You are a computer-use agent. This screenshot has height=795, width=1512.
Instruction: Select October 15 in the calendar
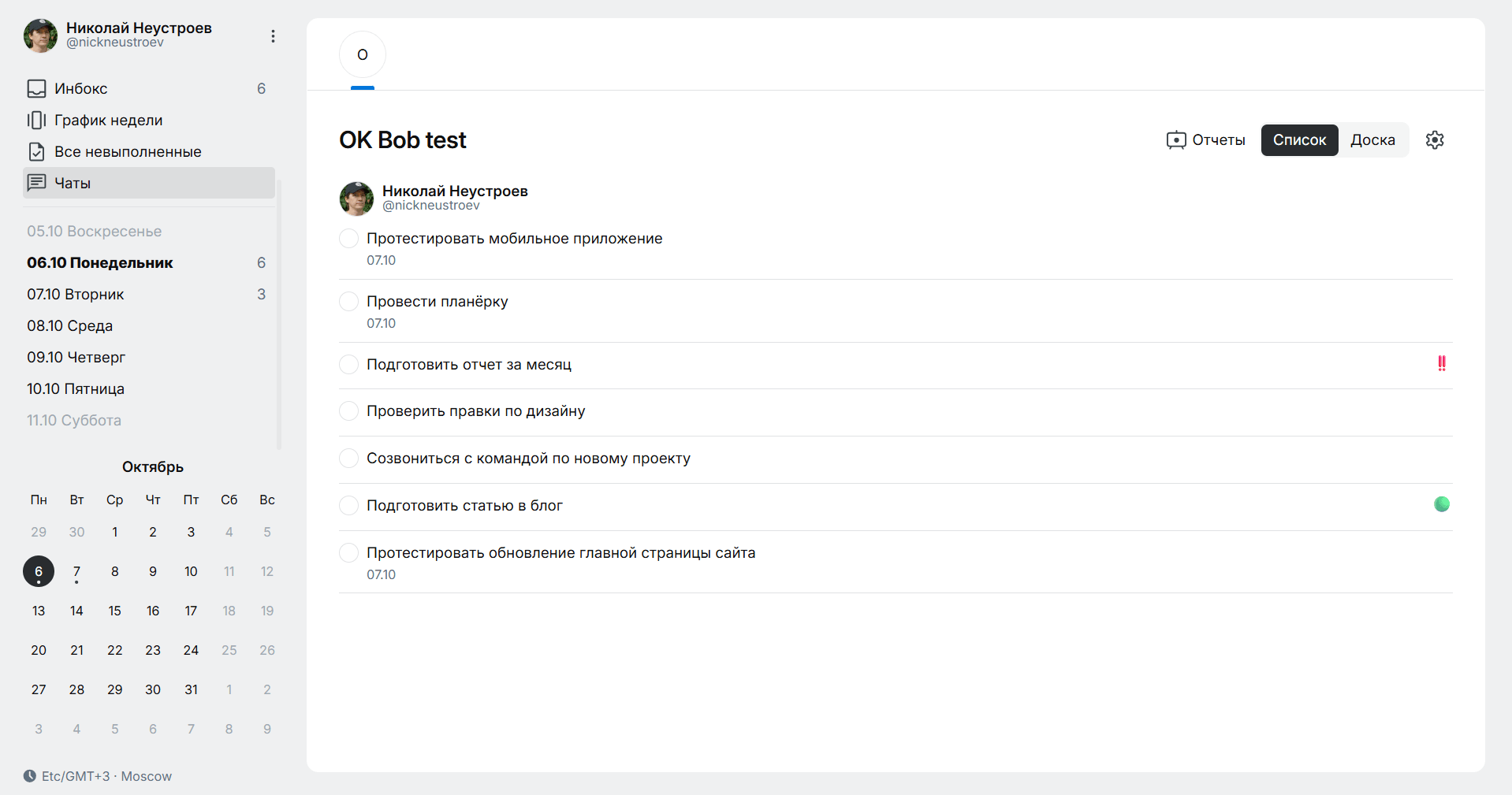[115, 611]
